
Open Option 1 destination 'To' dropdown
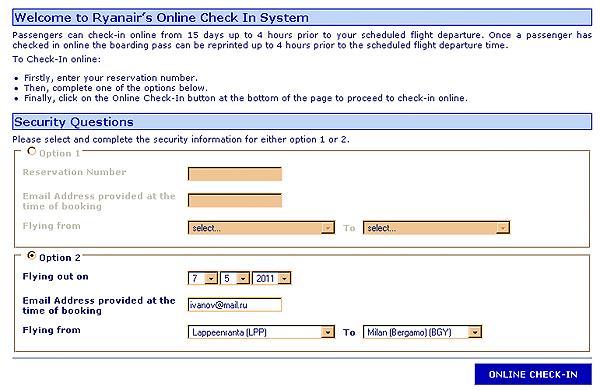436,228
